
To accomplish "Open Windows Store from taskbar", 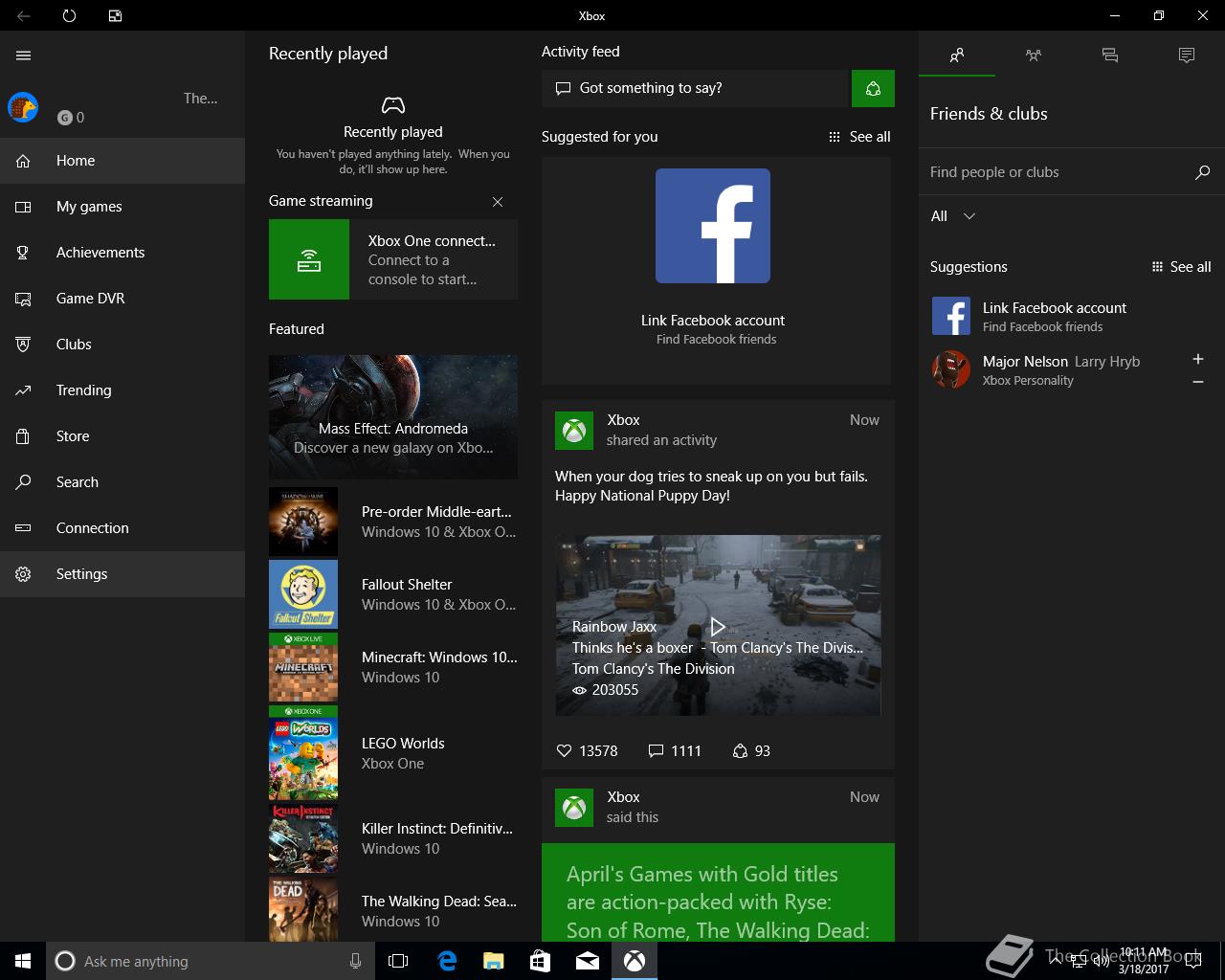I will point(541,961).
